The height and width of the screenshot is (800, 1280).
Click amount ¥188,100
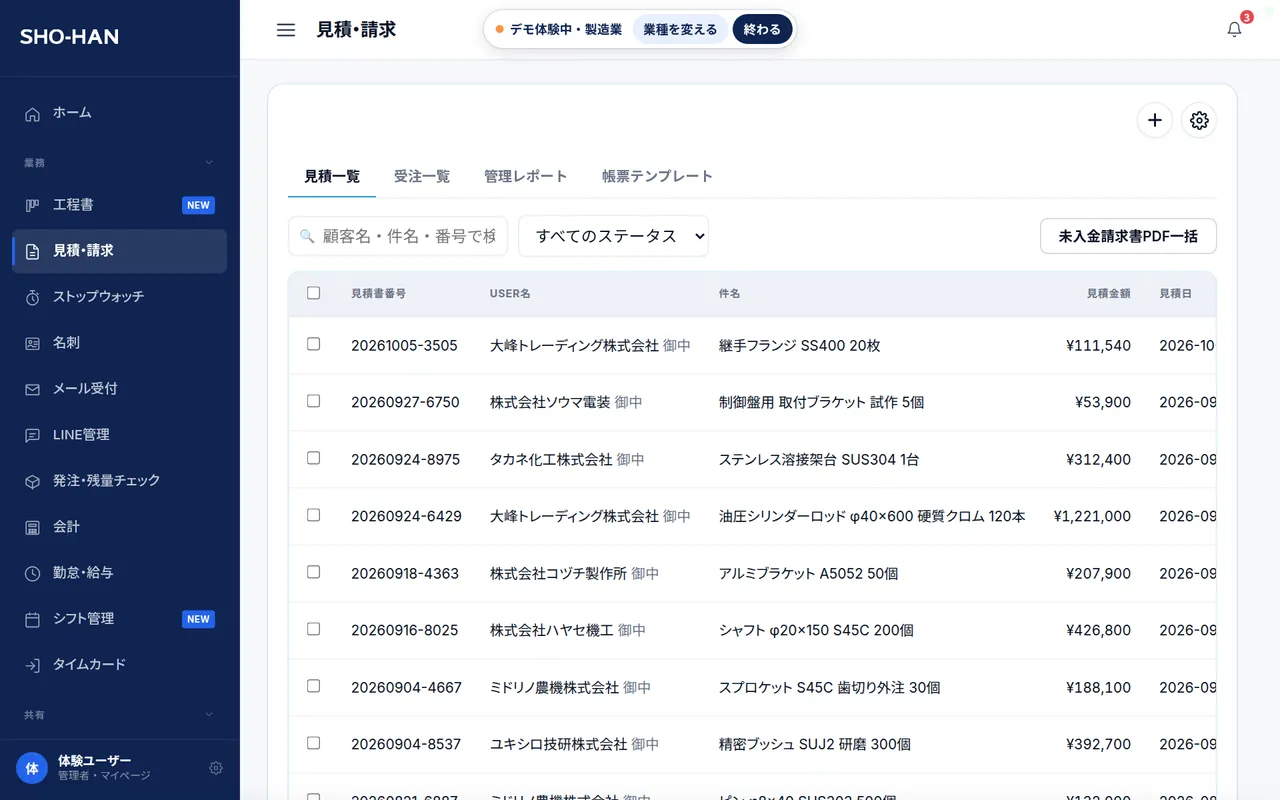tap(1099, 687)
